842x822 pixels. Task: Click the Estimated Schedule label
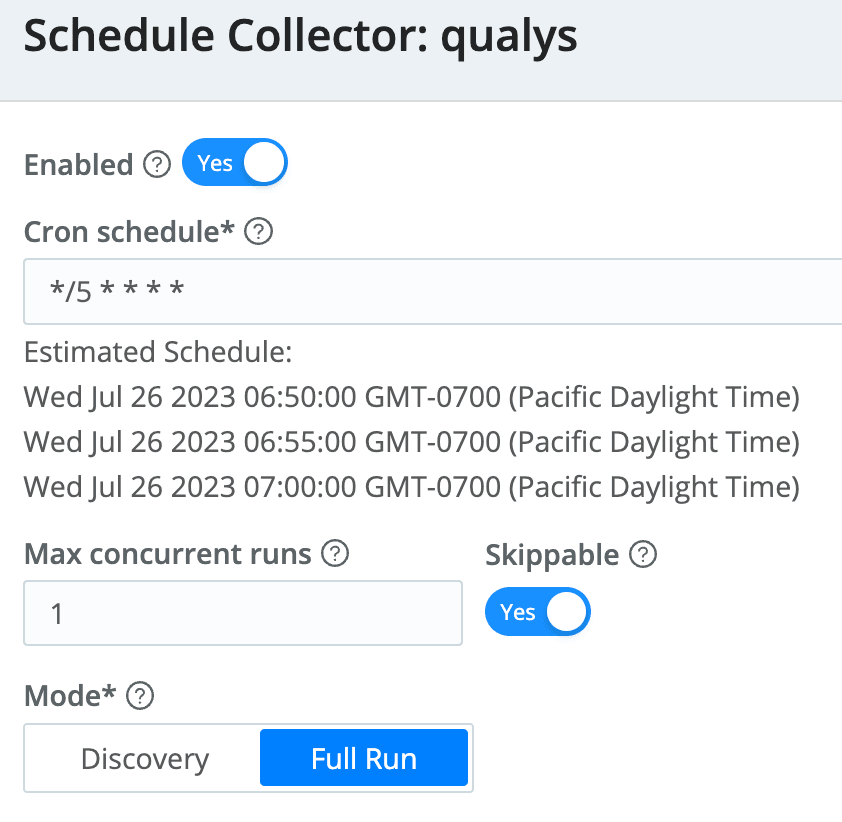(x=157, y=353)
